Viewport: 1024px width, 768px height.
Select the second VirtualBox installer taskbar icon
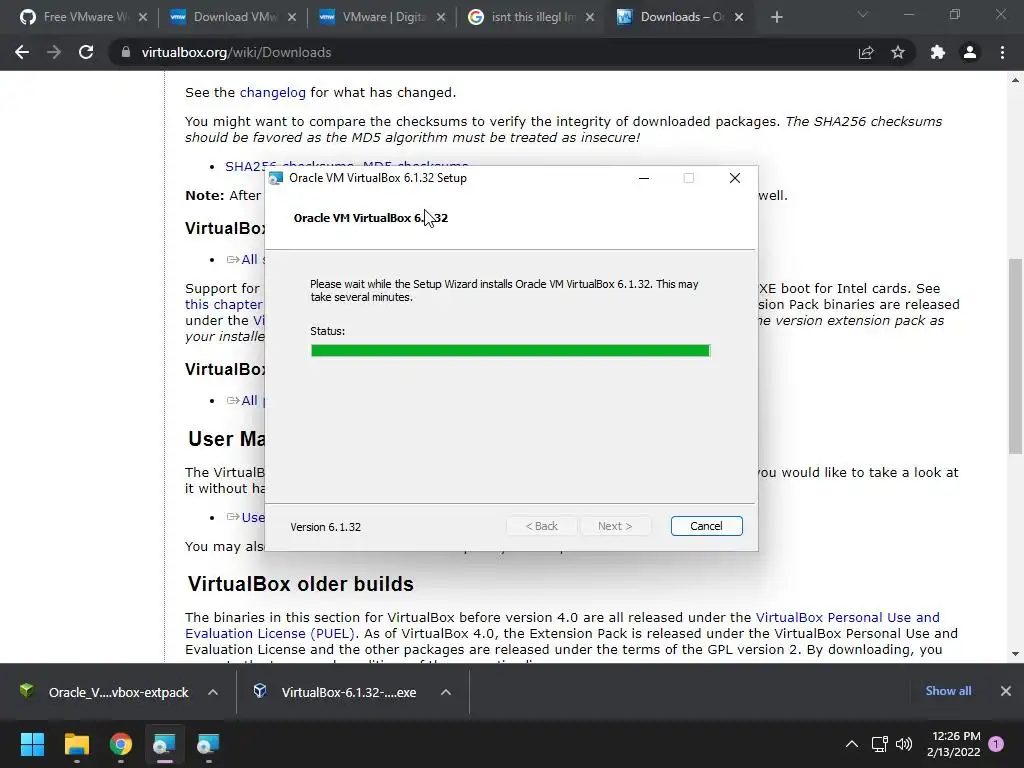pos(208,744)
